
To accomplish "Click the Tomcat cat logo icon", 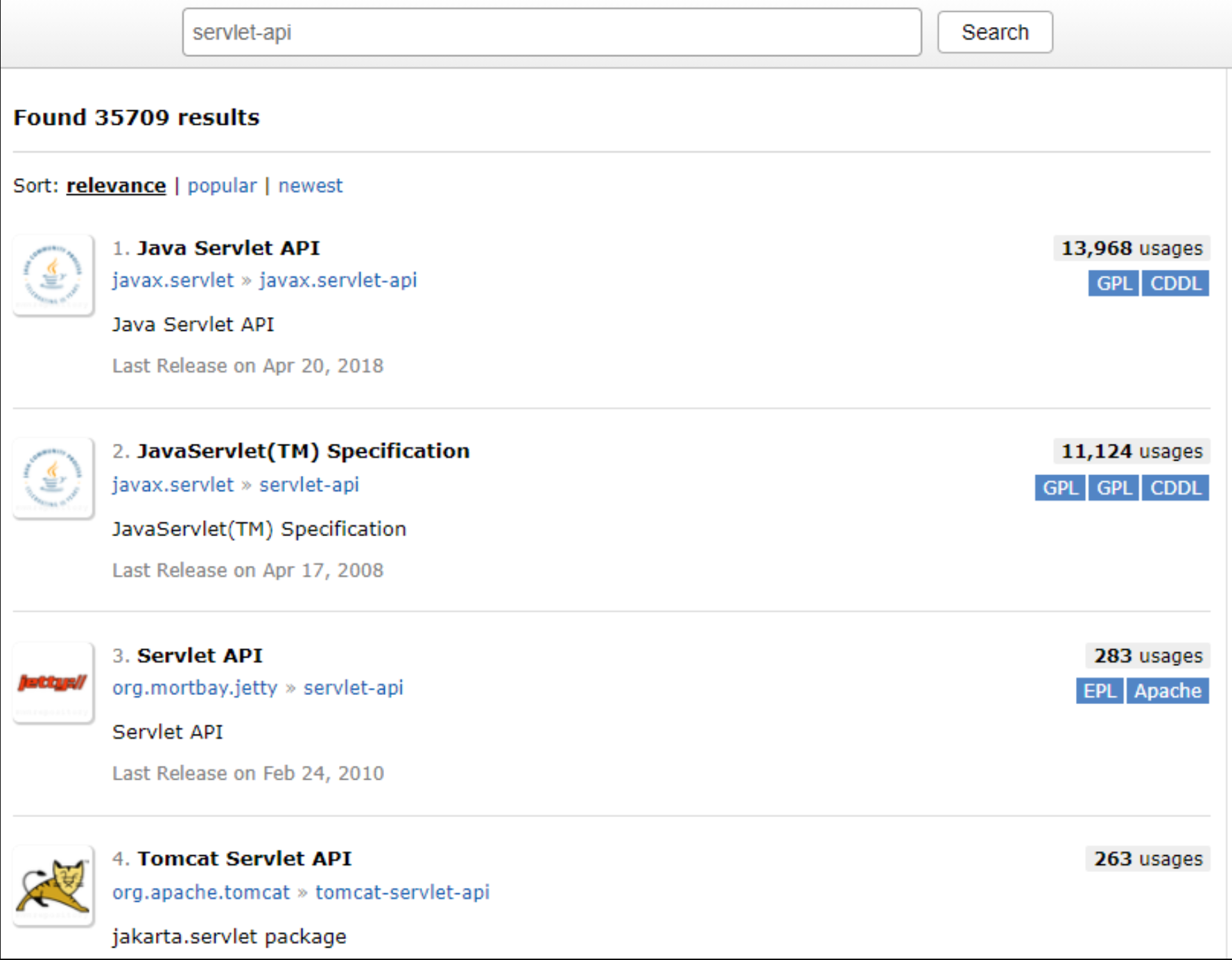I will pos(53,886).
